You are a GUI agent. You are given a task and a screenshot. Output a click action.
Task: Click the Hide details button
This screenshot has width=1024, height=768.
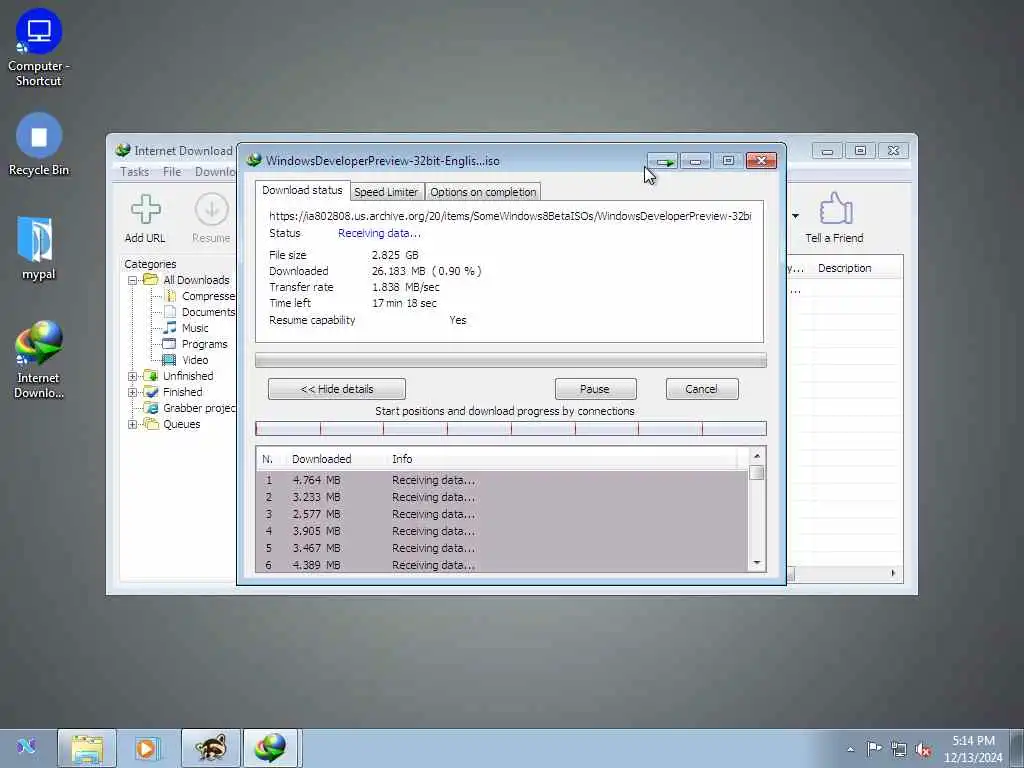pos(336,389)
